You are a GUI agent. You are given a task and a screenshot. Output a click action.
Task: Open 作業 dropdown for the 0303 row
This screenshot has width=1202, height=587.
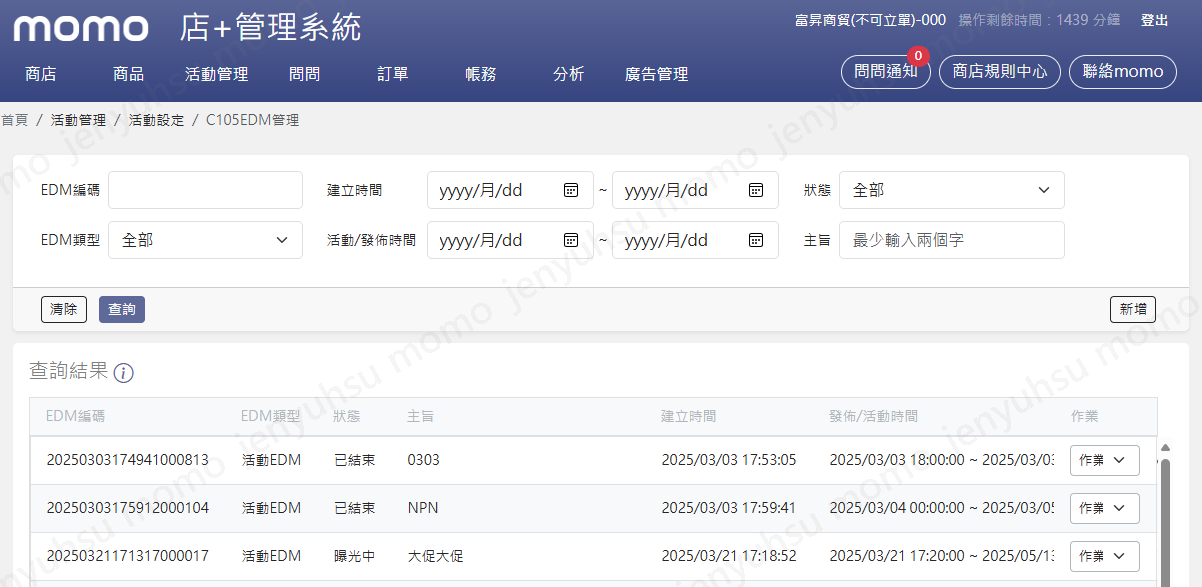[1104, 460]
